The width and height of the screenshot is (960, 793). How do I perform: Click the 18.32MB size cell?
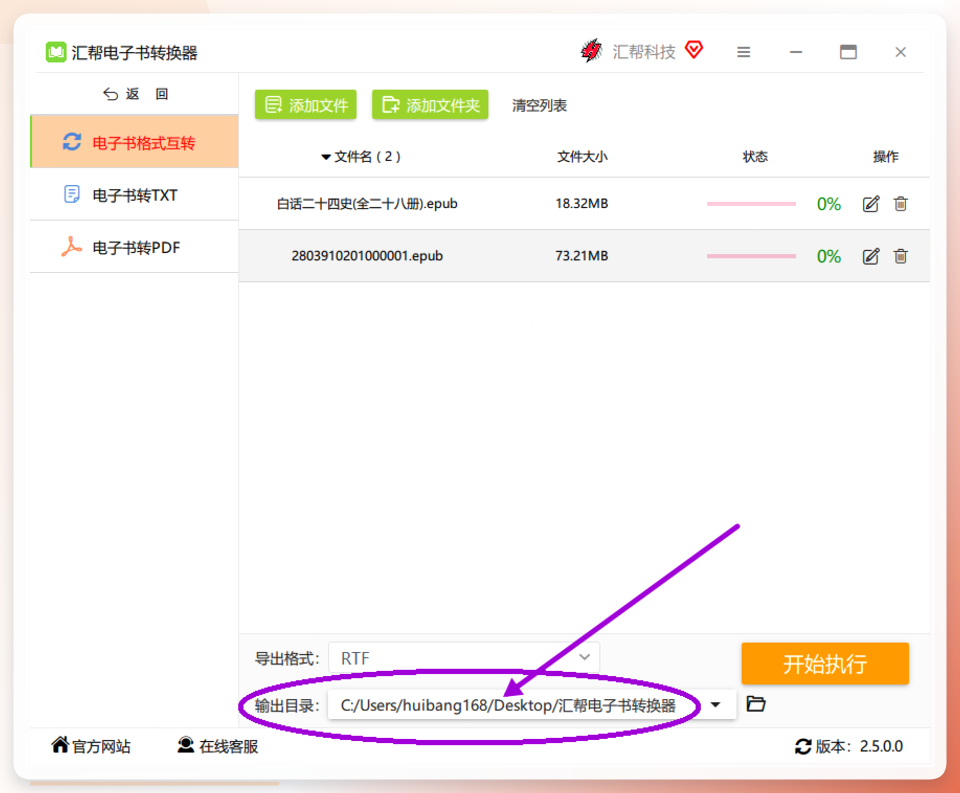[582, 203]
